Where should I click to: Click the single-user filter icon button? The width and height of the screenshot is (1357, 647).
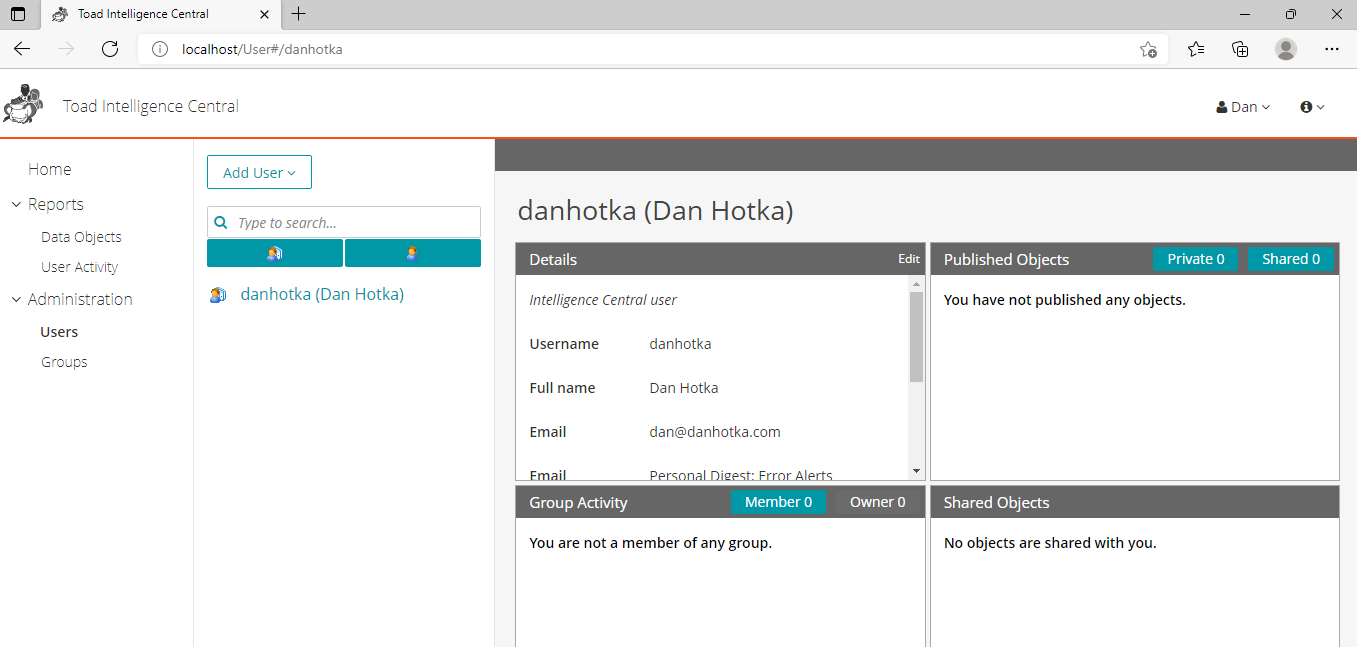pos(412,253)
